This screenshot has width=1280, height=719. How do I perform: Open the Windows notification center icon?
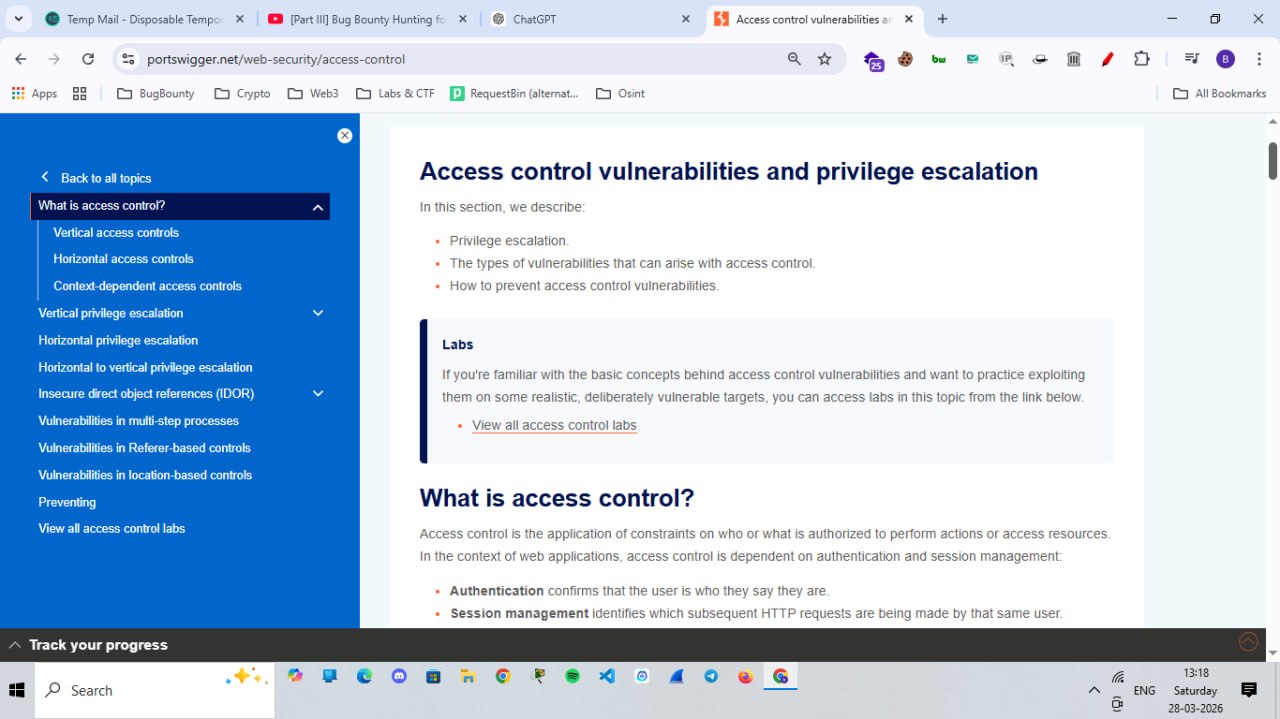(1248, 690)
